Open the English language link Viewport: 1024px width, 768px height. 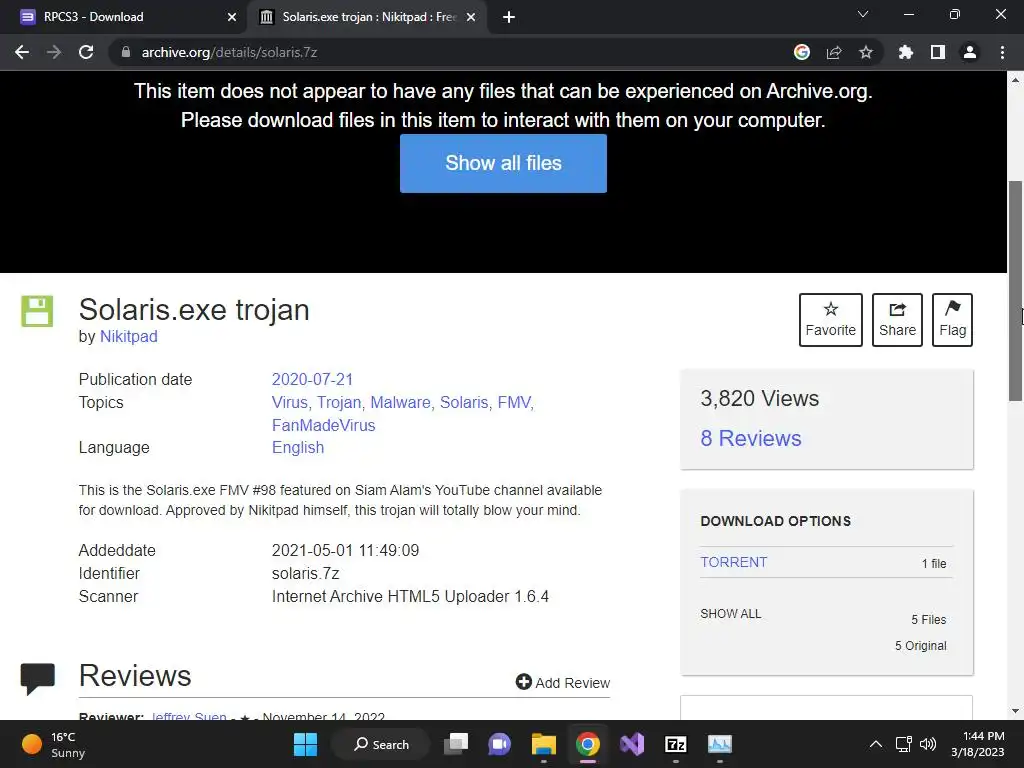tap(298, 447)
